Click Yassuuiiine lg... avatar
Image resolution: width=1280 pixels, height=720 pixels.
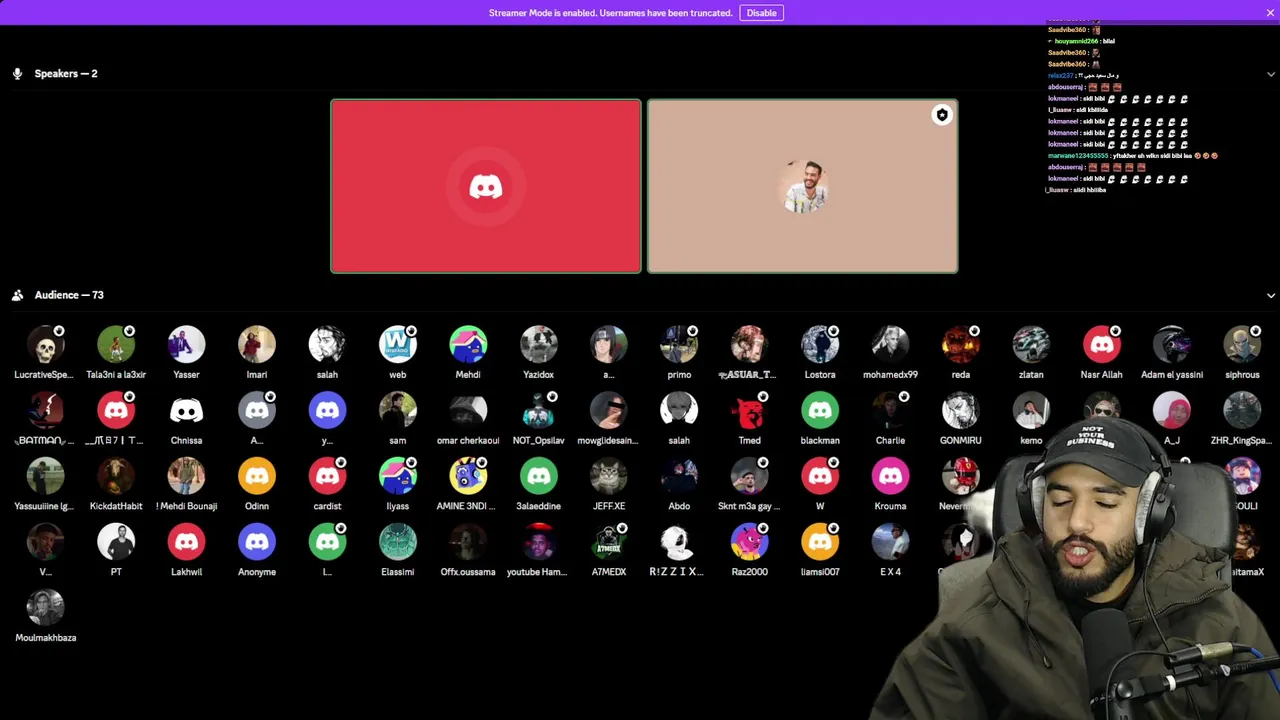pos(46,476)
